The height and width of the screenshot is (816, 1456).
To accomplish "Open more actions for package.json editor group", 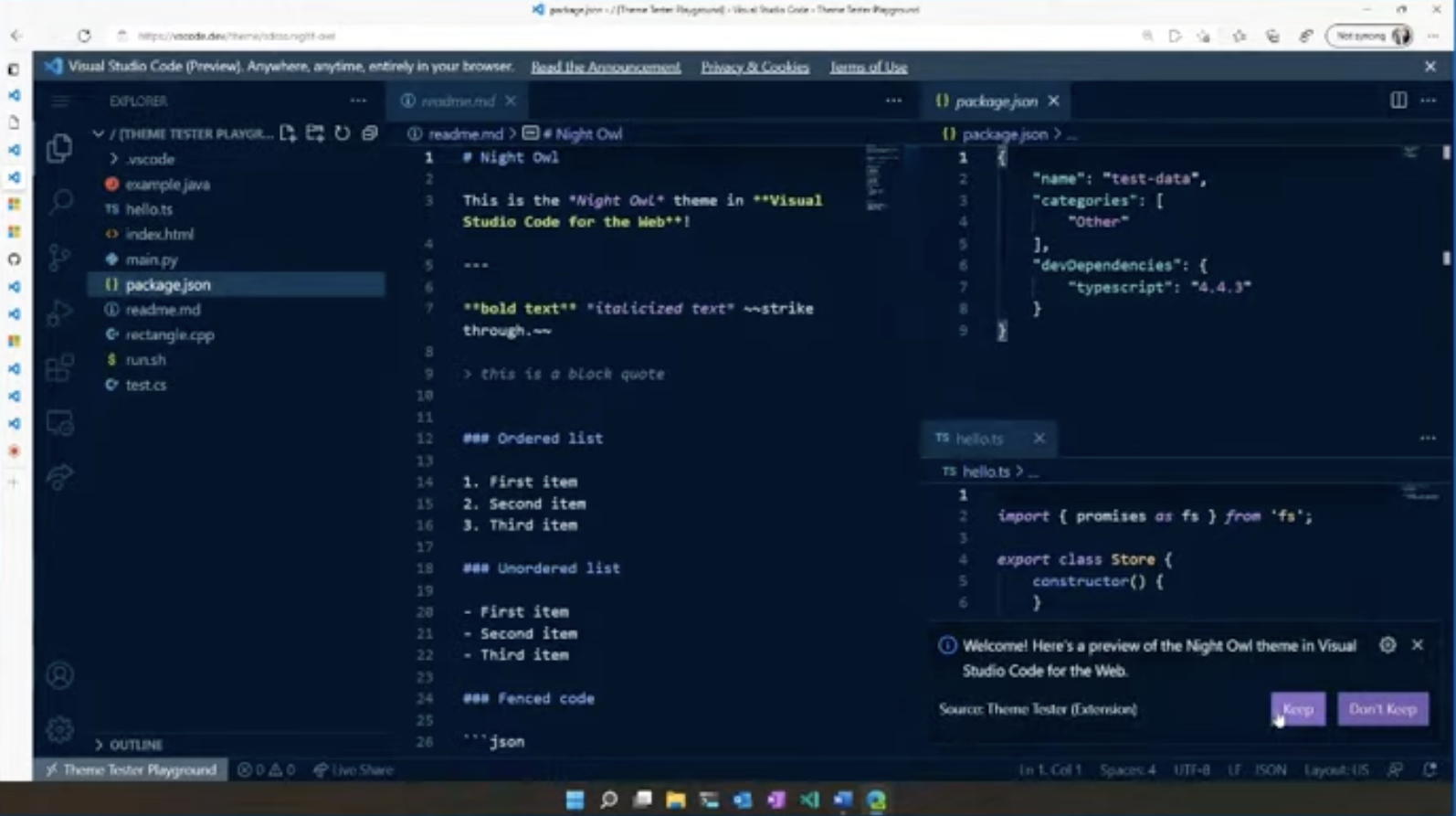I will pos(1429,101).
